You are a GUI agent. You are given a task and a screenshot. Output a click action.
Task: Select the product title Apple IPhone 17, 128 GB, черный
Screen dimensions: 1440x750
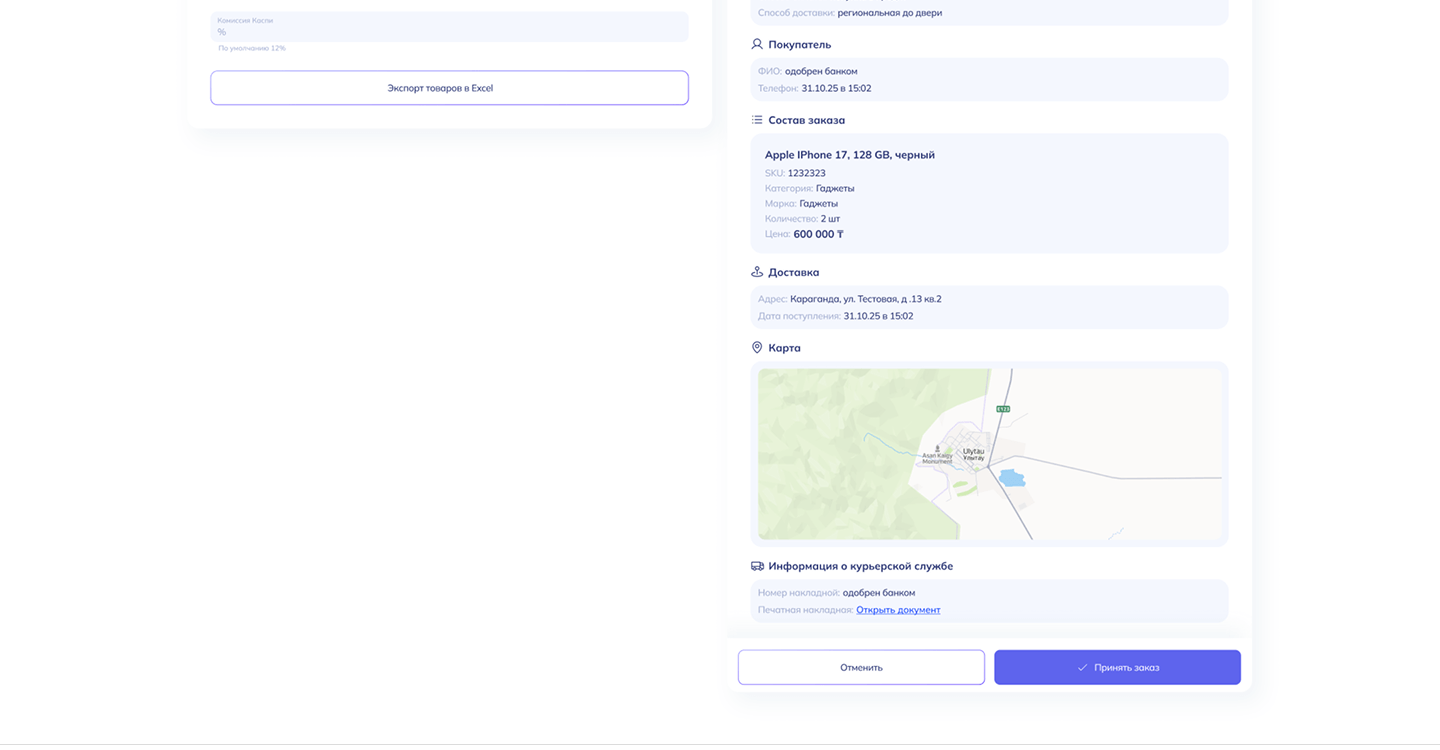pos(850,155)
